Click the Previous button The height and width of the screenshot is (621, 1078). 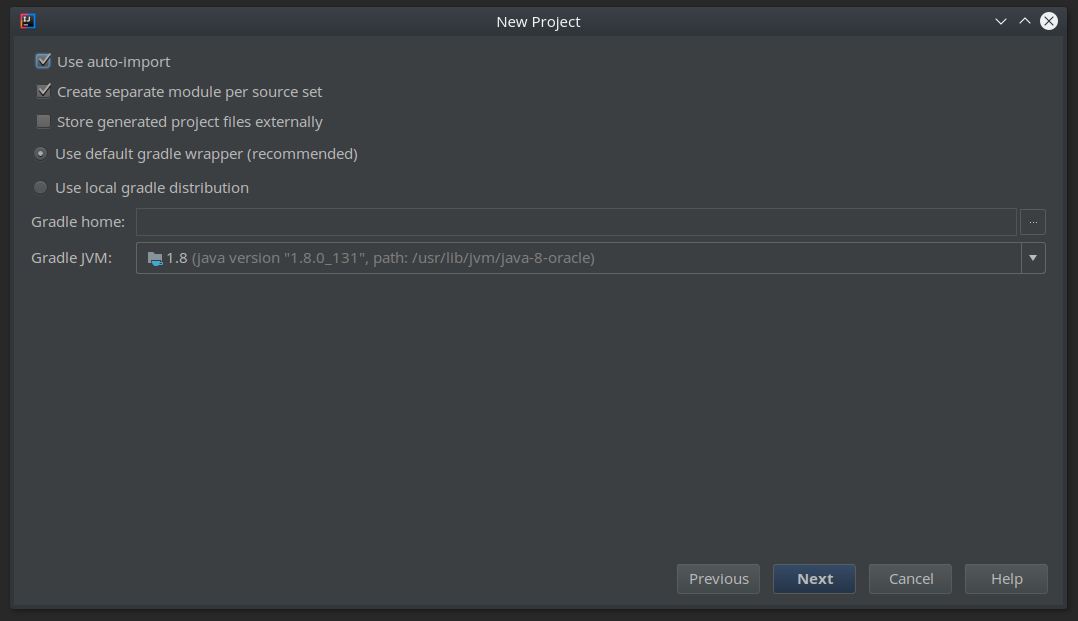coord(718,578)
